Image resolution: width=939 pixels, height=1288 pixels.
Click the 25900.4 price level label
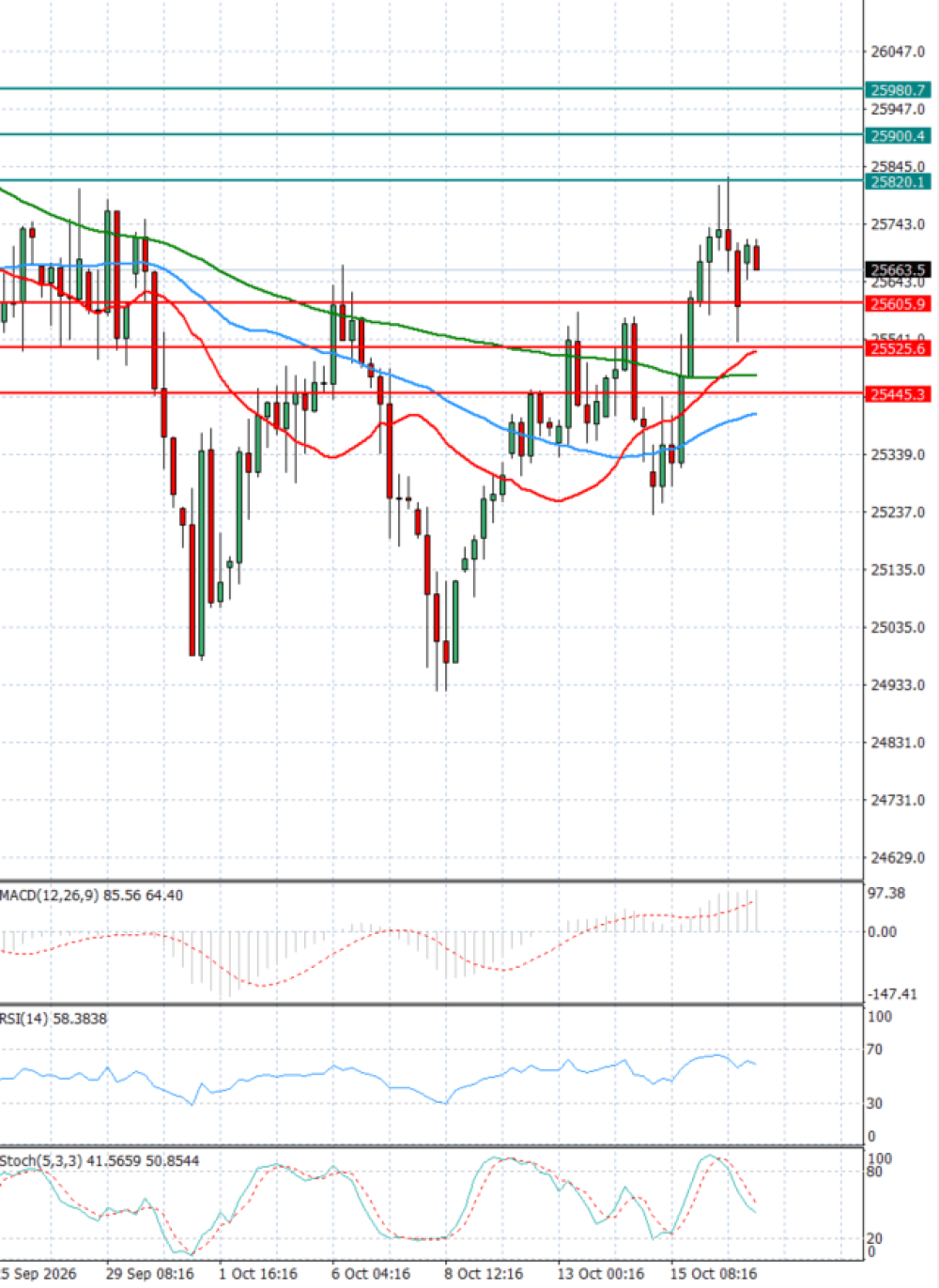coord(898,136)
